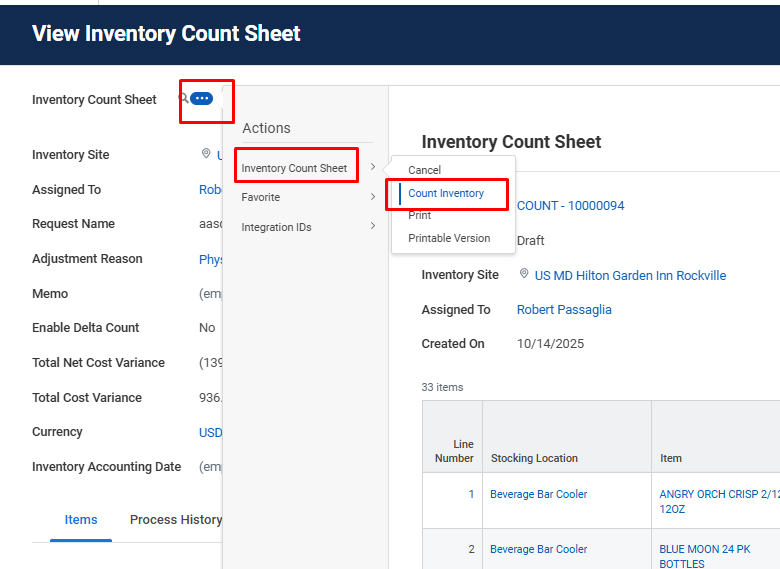The height and width of the screenshot is (569, 780).
Task: Select the Items tab
Action: (81, 520)
